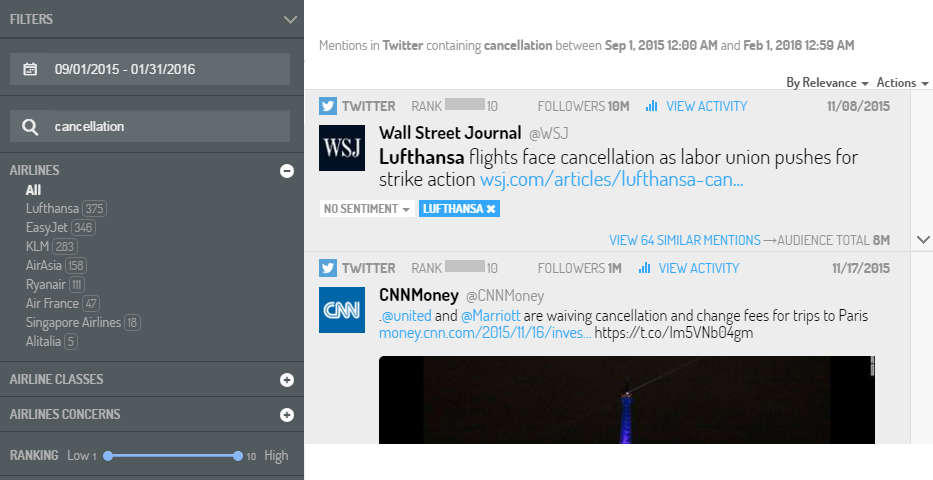
Task: Expand the Airline Classes section
Action: click(287, 379)
